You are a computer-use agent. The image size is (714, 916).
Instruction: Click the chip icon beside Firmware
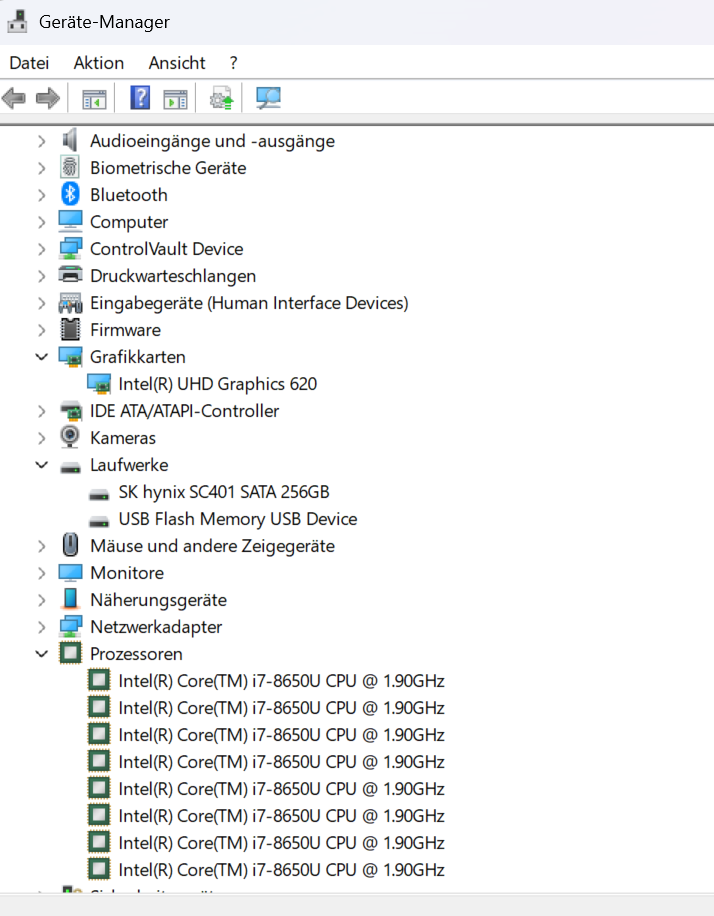click(70, 329)
